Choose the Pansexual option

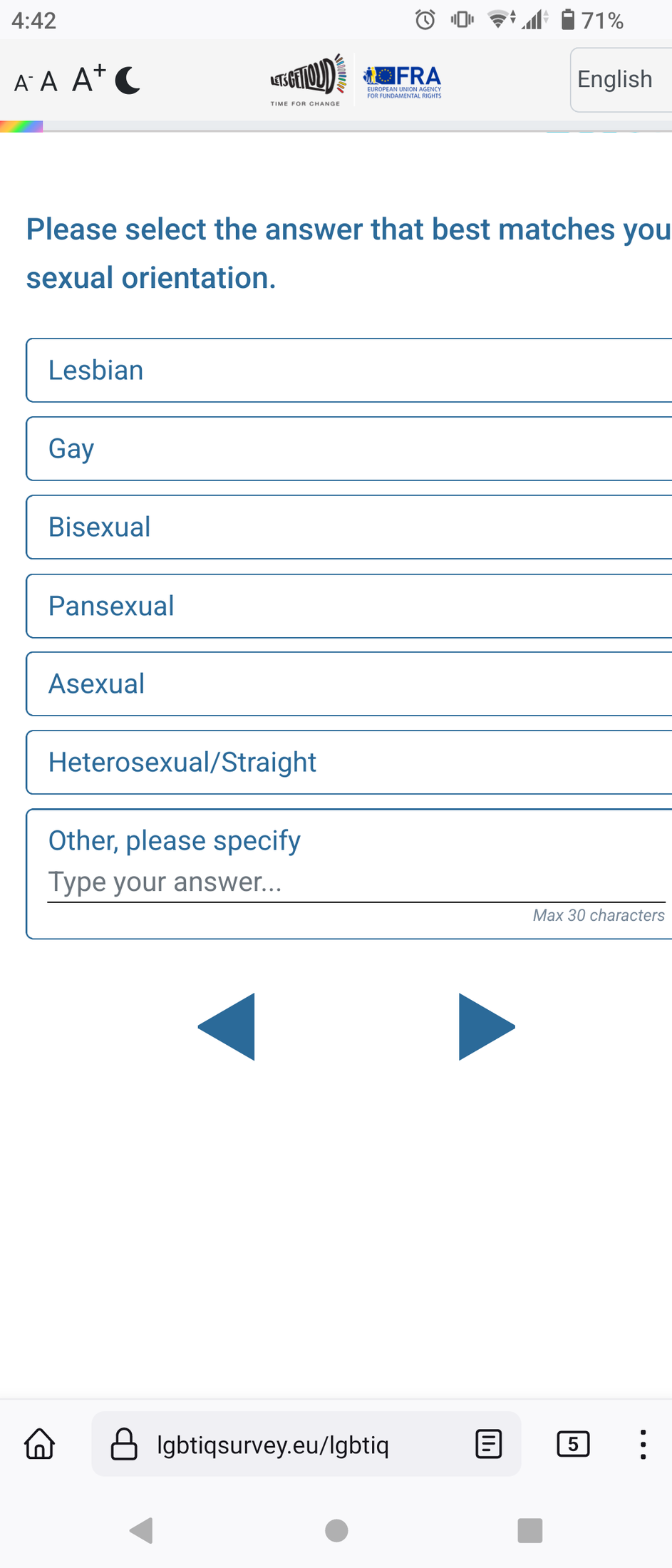point(349,606)
